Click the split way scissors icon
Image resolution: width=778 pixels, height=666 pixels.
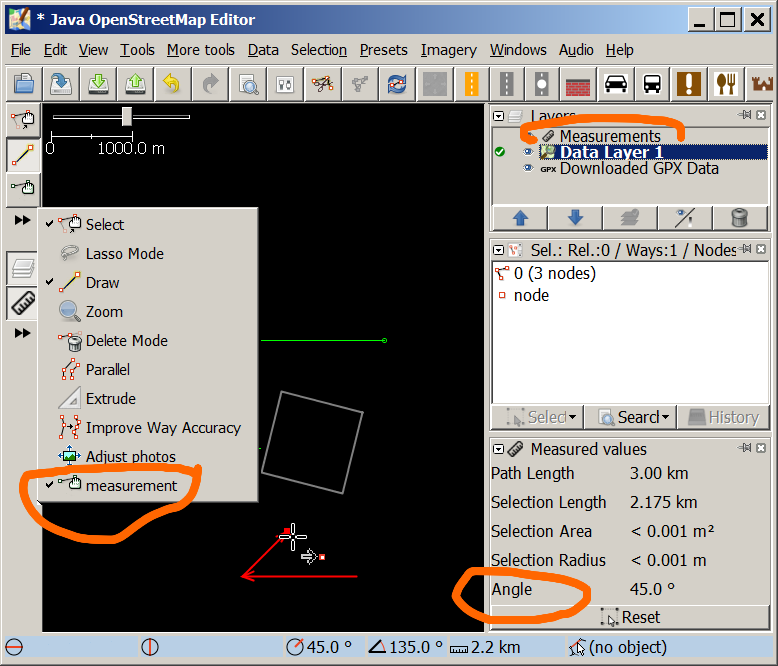pos(323,84)
